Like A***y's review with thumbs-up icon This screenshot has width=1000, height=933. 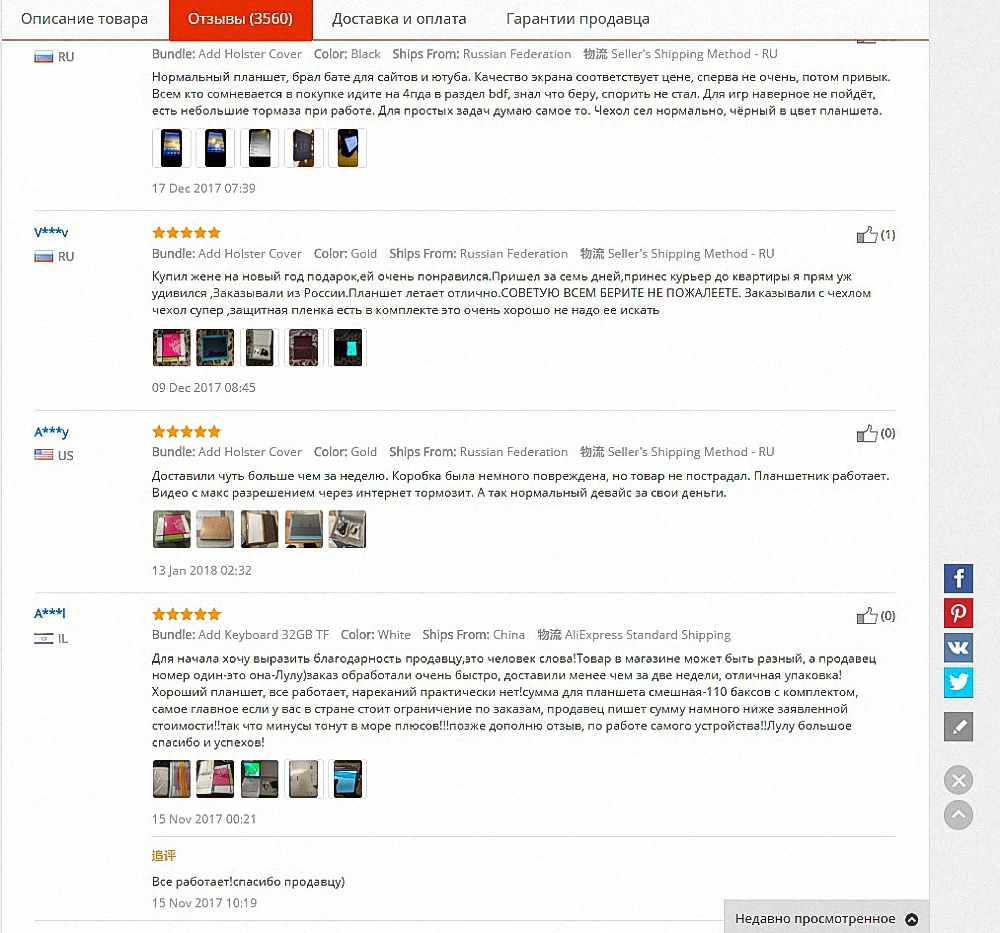click(867, 434)
